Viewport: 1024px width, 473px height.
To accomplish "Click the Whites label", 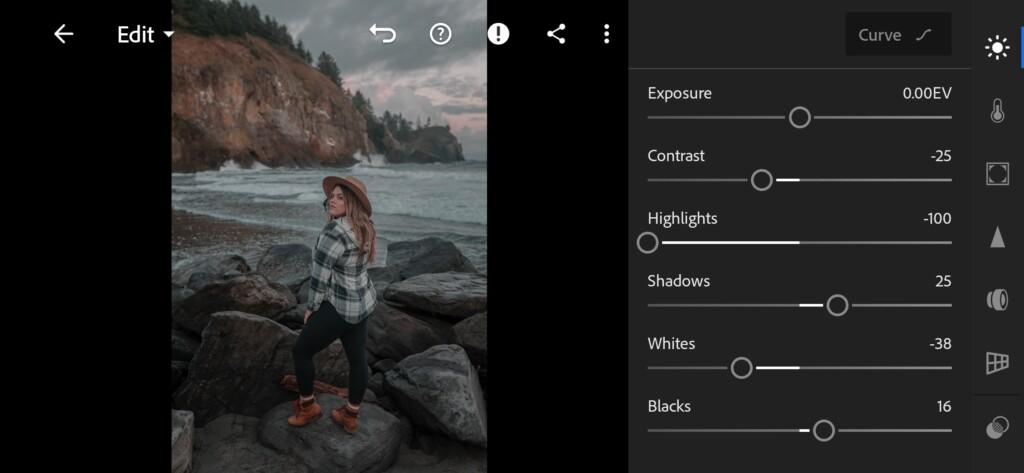I will pos(671,344).
